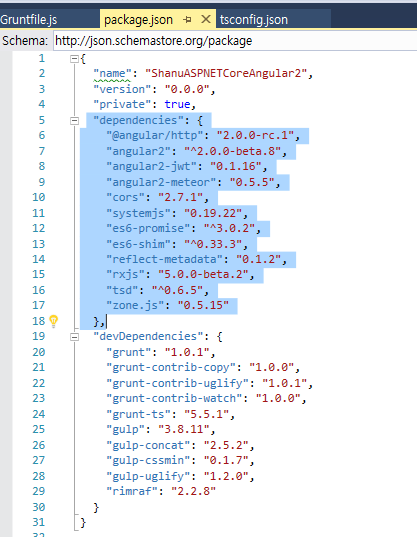Screen dimensions: 417x537
Task: Click the true value of private
Action: (x=177, y=104)
